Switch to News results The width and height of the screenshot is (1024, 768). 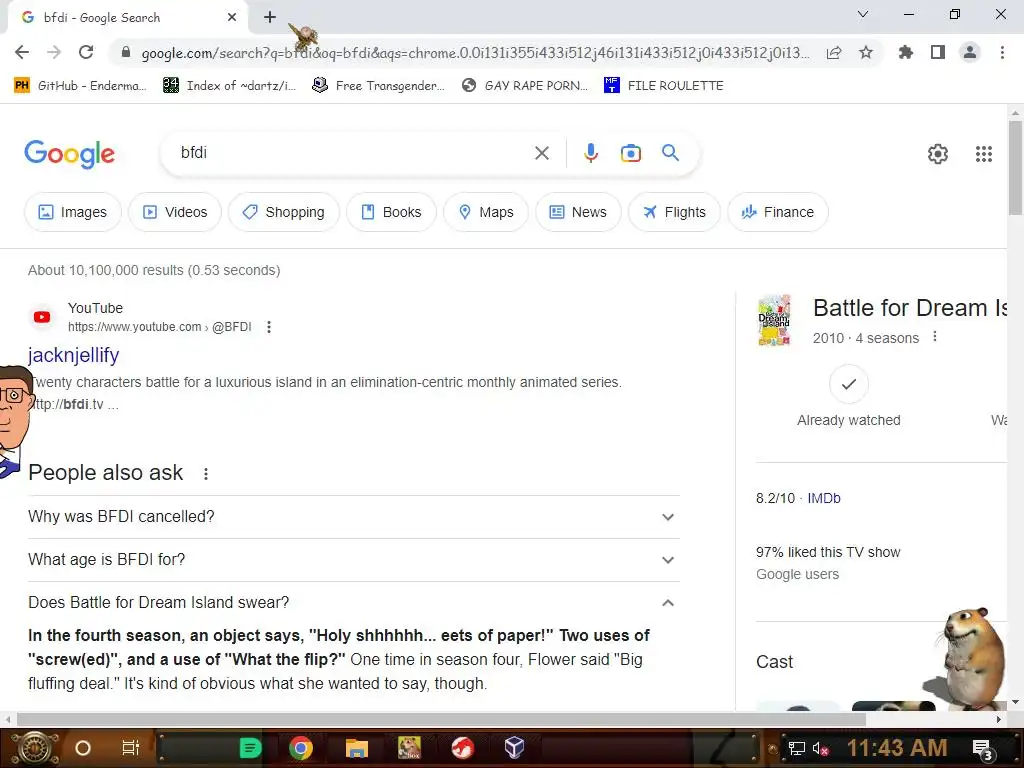[x=578, y=212]
